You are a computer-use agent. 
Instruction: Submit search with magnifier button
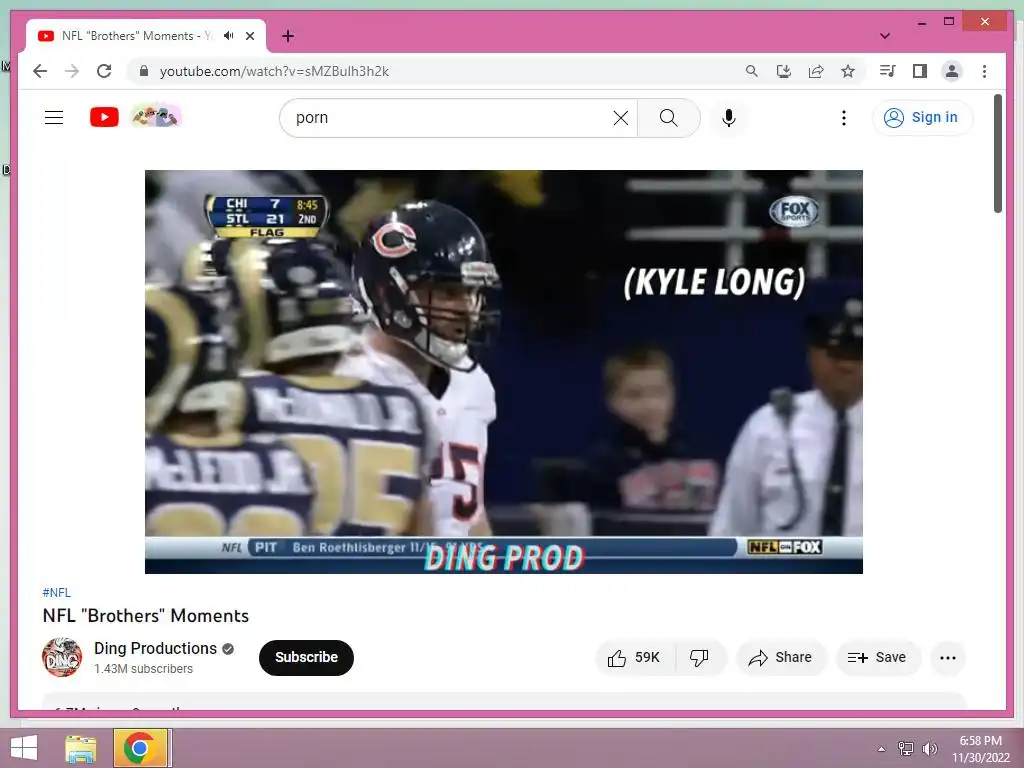pyautogui.click(x=669, y=118)
